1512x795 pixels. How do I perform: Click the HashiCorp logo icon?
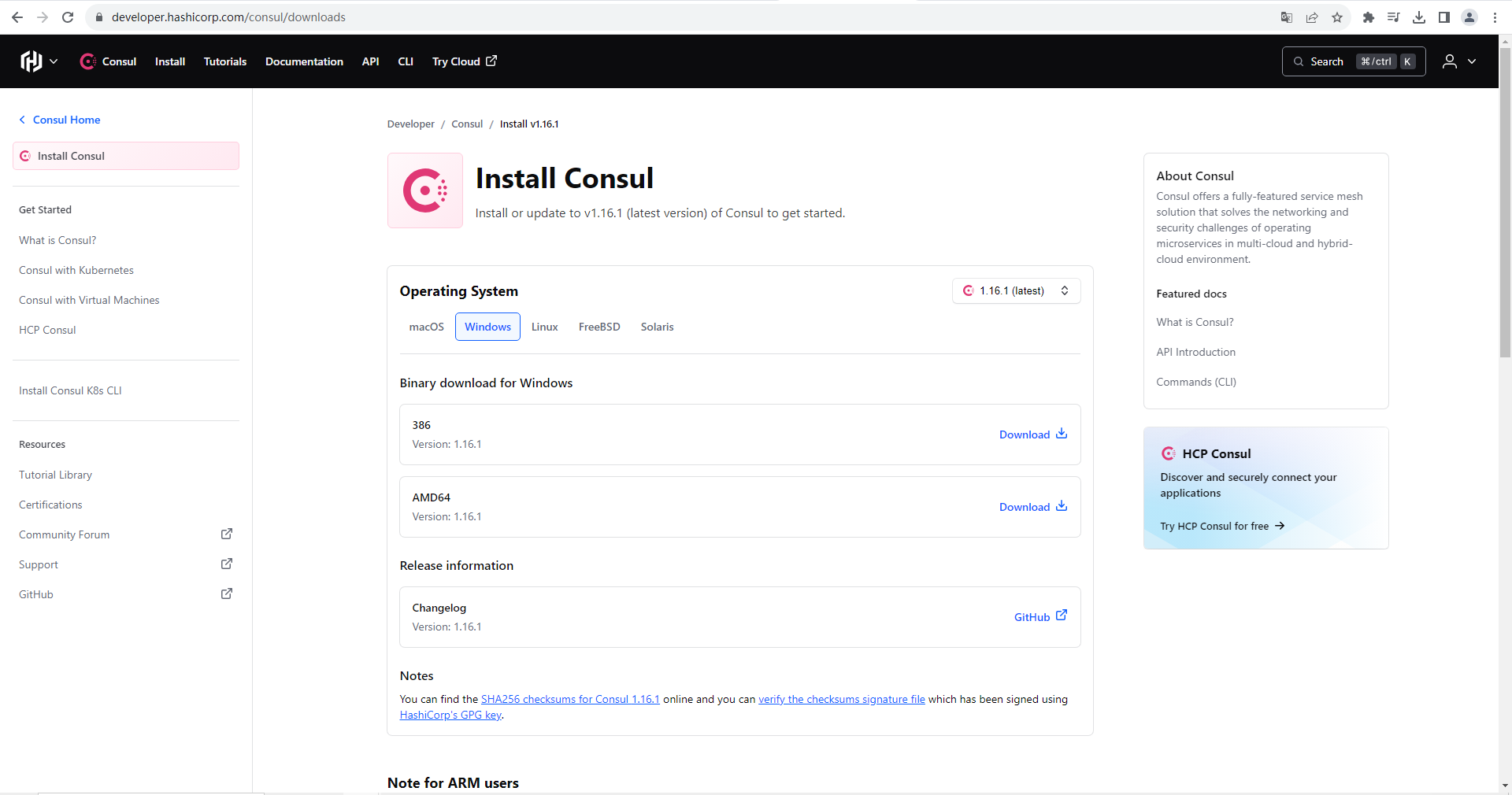coord(31,61)
